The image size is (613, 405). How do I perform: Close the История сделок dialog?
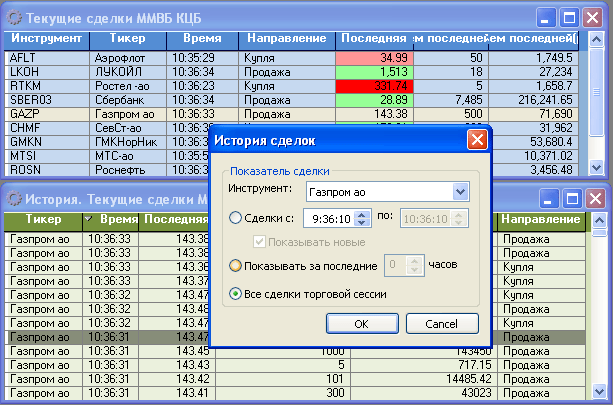(x=477, y=140)
